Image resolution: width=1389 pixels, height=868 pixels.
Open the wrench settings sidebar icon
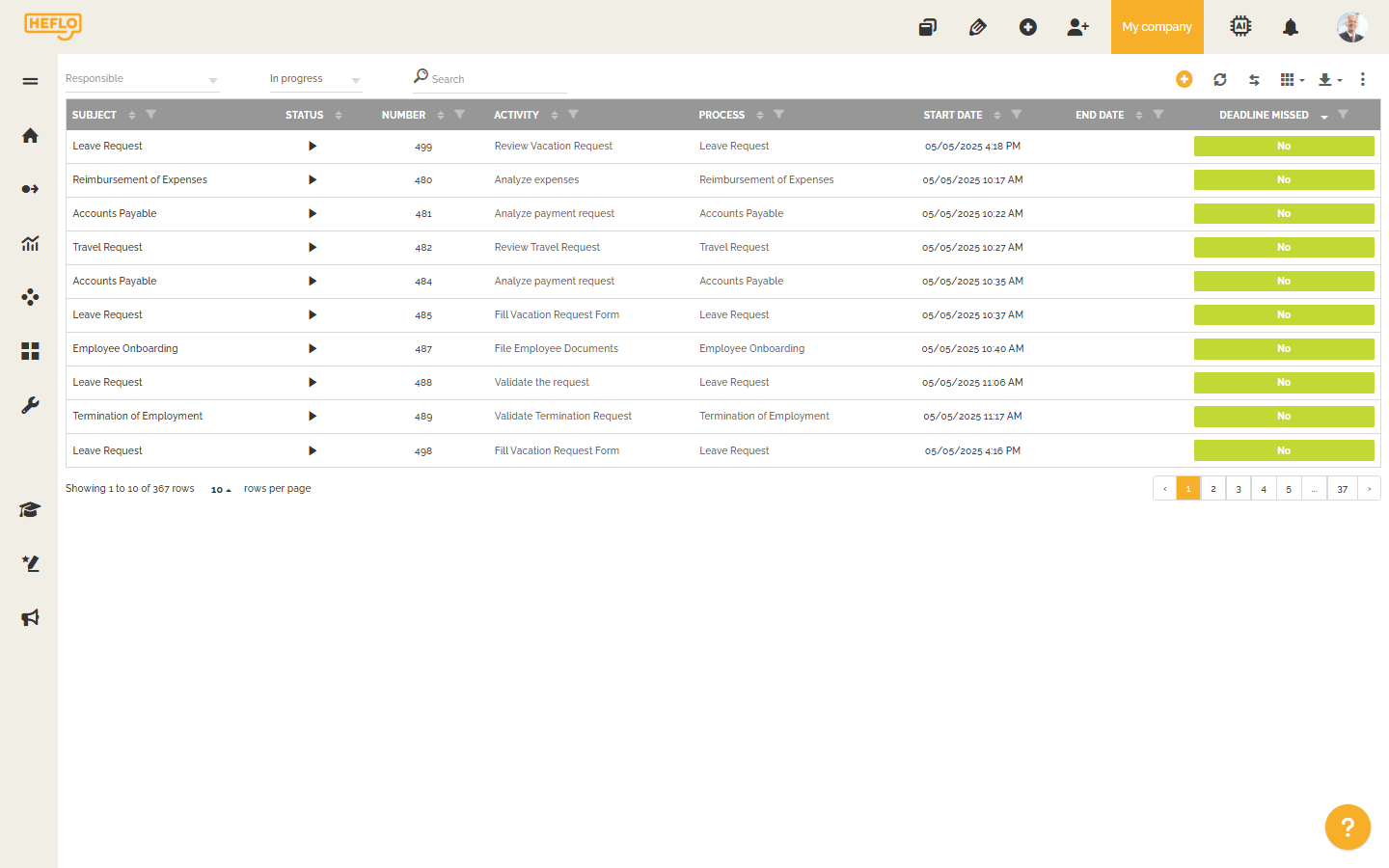tap(30, 405)
